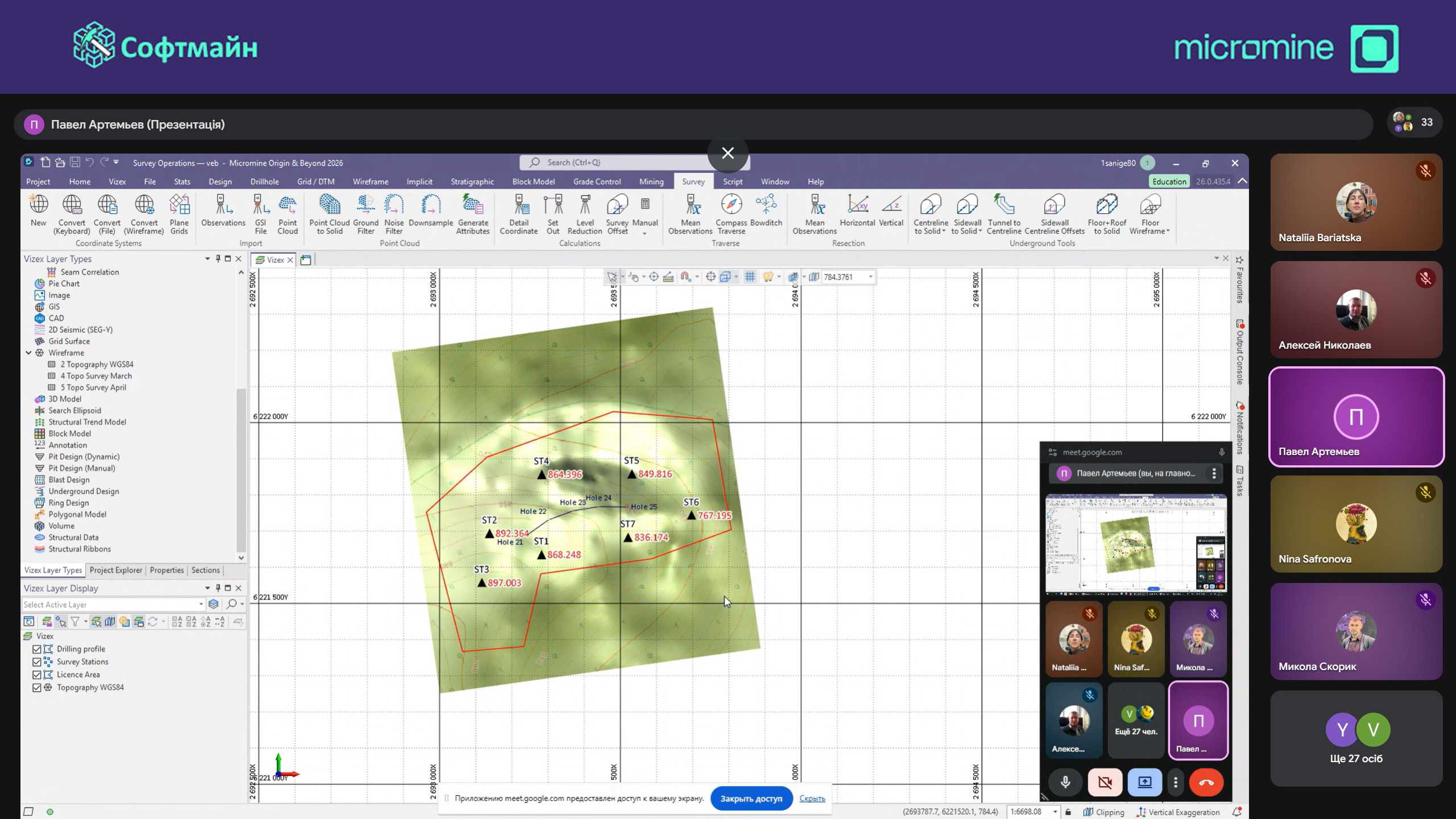Disable the Licence Area layer checkbox
Screen dimensions: 1456x819
click(37, 675)
